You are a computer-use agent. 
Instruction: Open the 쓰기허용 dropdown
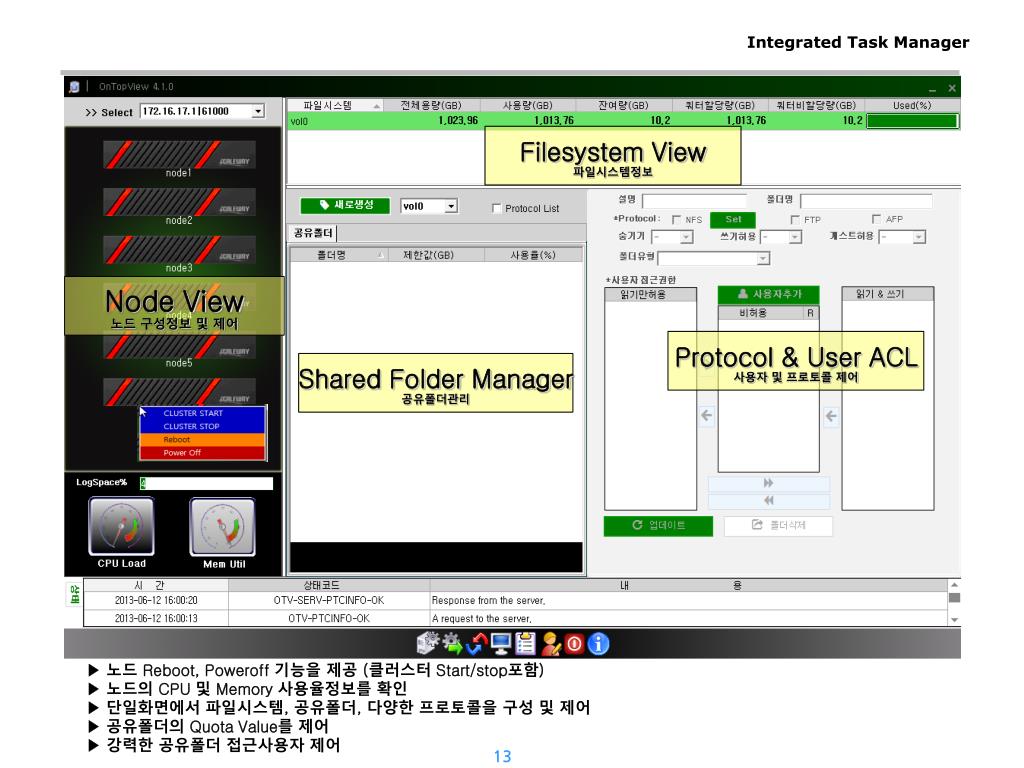coord(795,237)
